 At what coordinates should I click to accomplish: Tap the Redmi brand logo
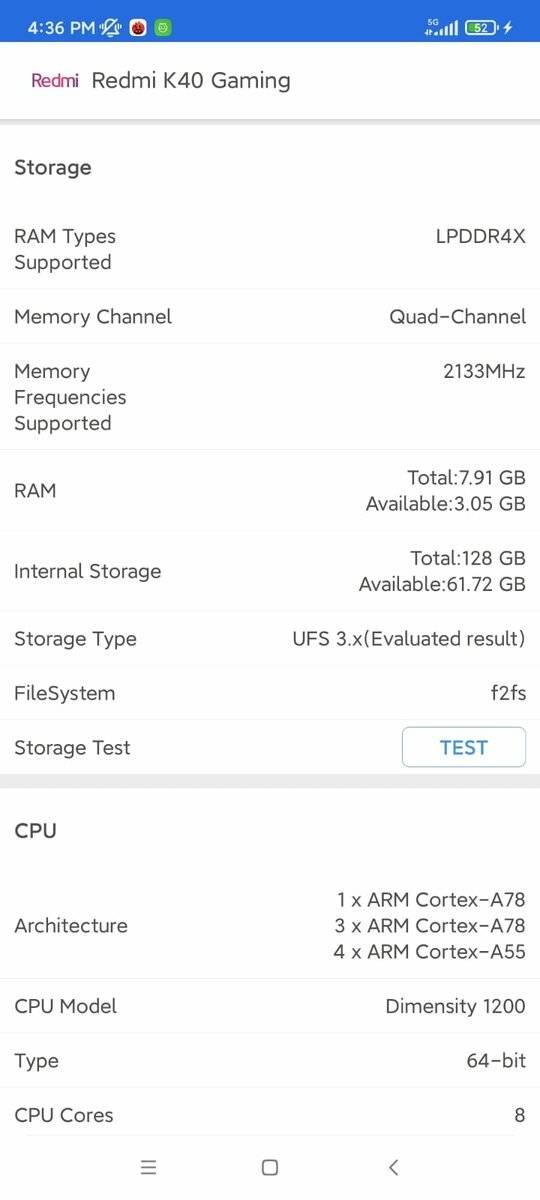click(55, 81)
